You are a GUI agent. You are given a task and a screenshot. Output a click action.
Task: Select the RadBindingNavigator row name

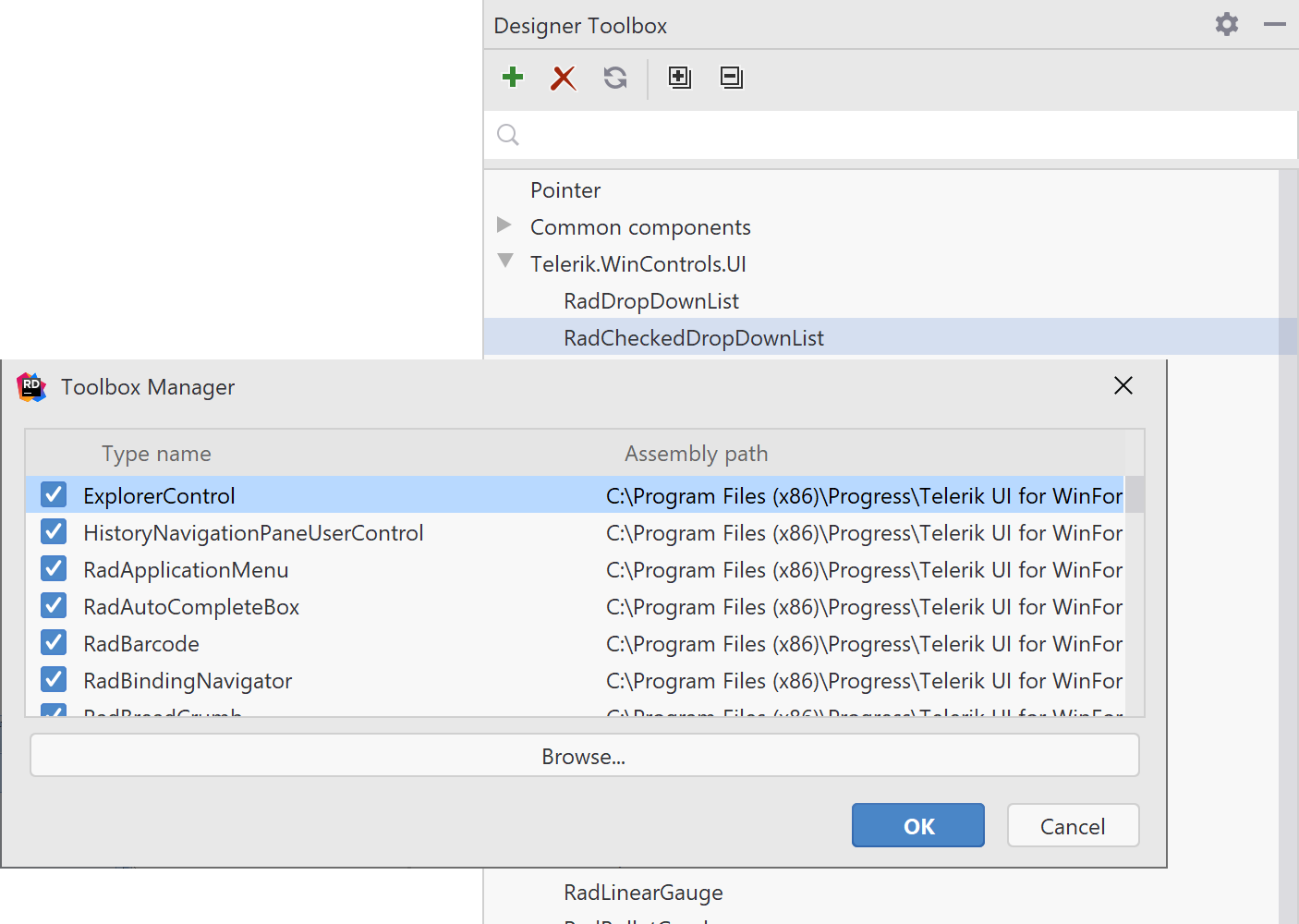[x=188, y=681]
